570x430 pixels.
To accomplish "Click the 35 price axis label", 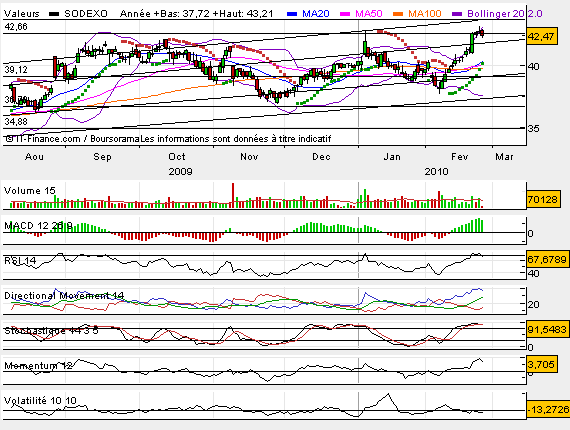I will click(534, 129).
